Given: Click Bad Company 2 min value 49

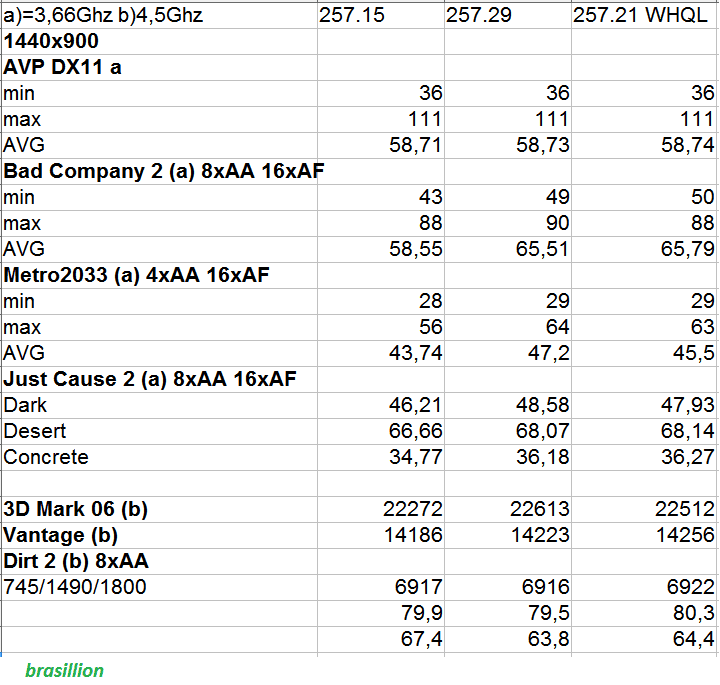Looking at the screenshot, I should [508, 197].
